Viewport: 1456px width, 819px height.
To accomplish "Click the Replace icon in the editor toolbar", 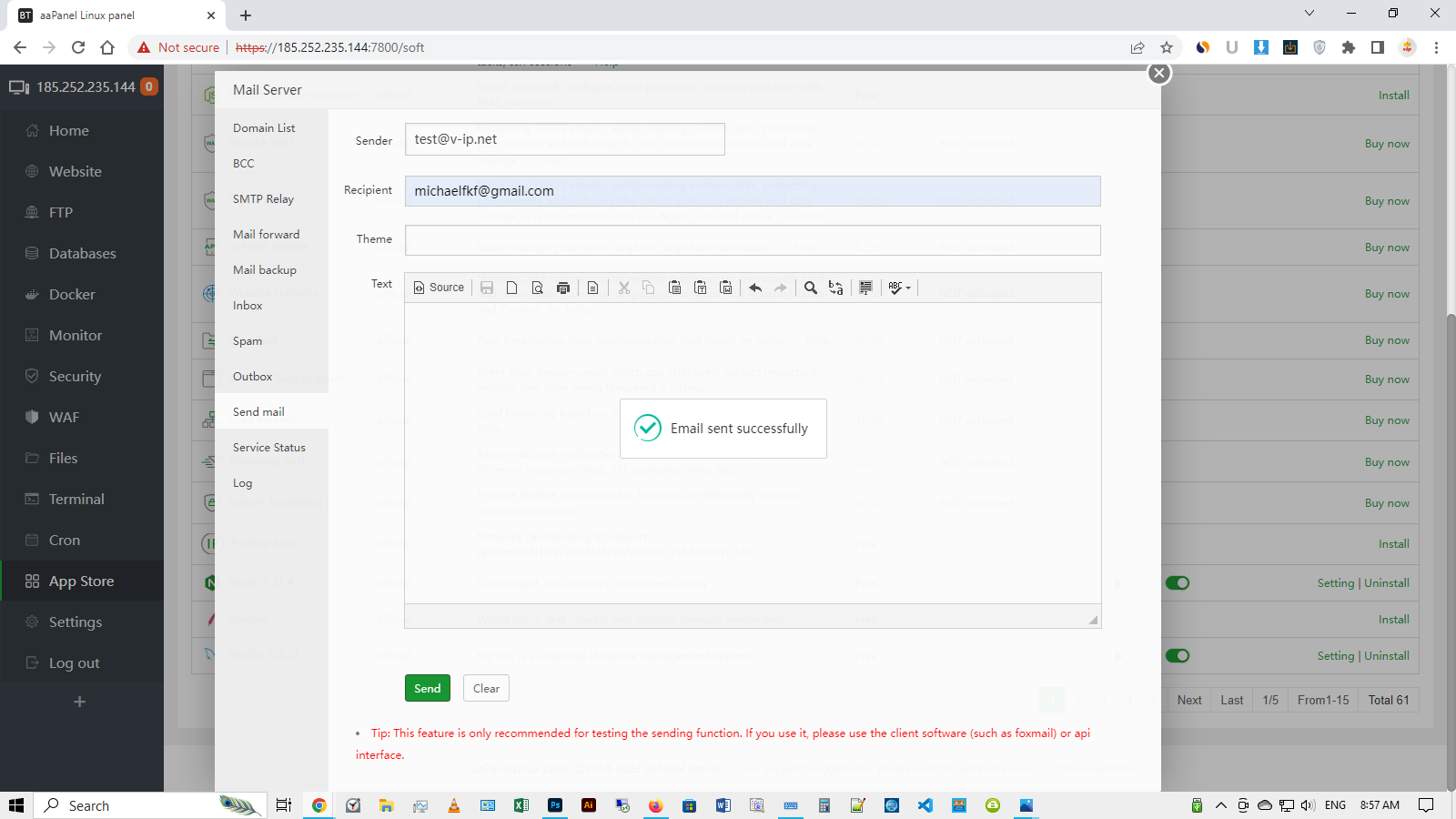I will [835, 288].
